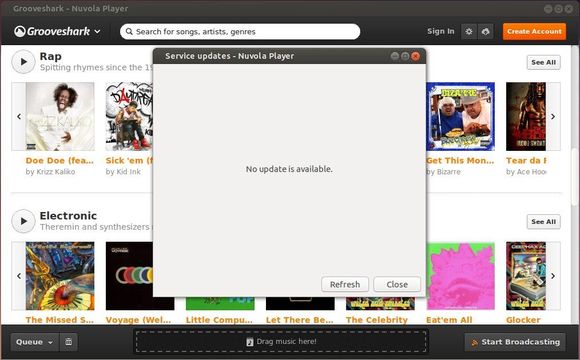The height and width of the screenshot is (360, 580).
Task: Show next Electronic albums with right arrow
Action: (553, 276)
